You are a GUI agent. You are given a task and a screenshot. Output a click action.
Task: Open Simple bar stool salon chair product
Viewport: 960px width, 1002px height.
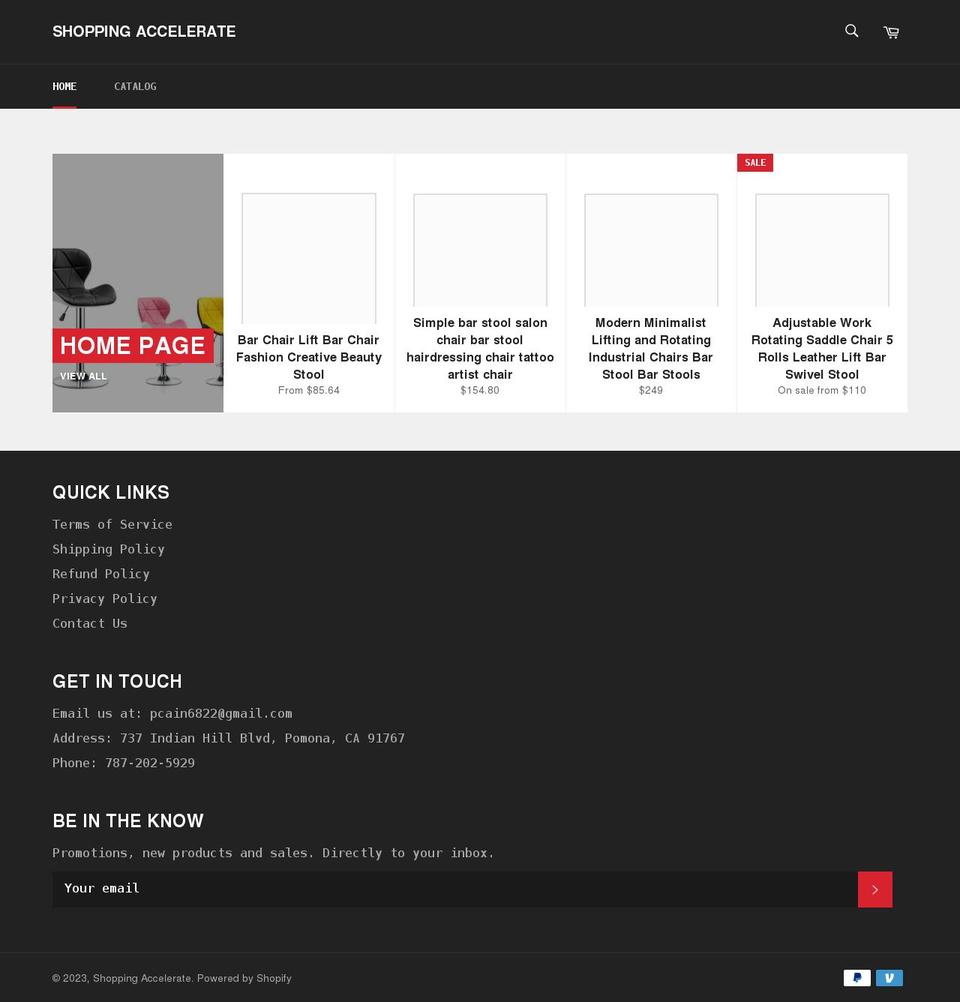pos(480,348)
